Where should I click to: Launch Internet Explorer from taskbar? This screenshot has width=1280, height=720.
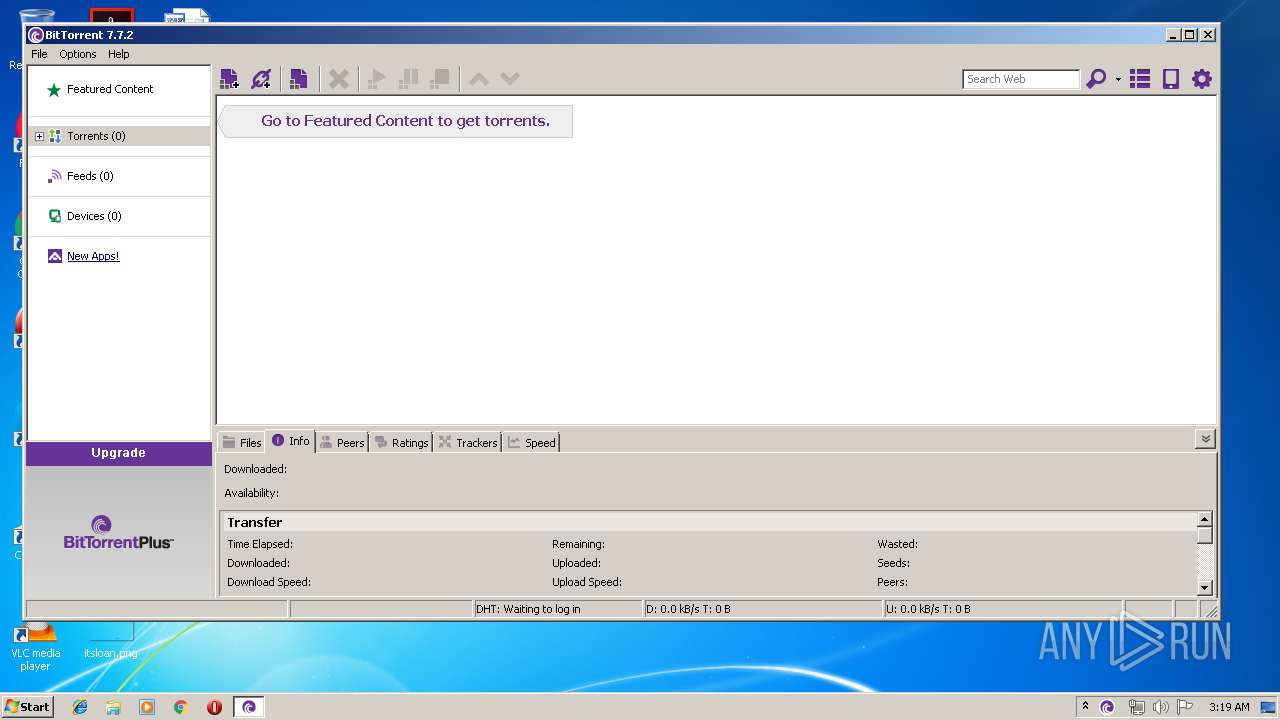tap(80, 707)
